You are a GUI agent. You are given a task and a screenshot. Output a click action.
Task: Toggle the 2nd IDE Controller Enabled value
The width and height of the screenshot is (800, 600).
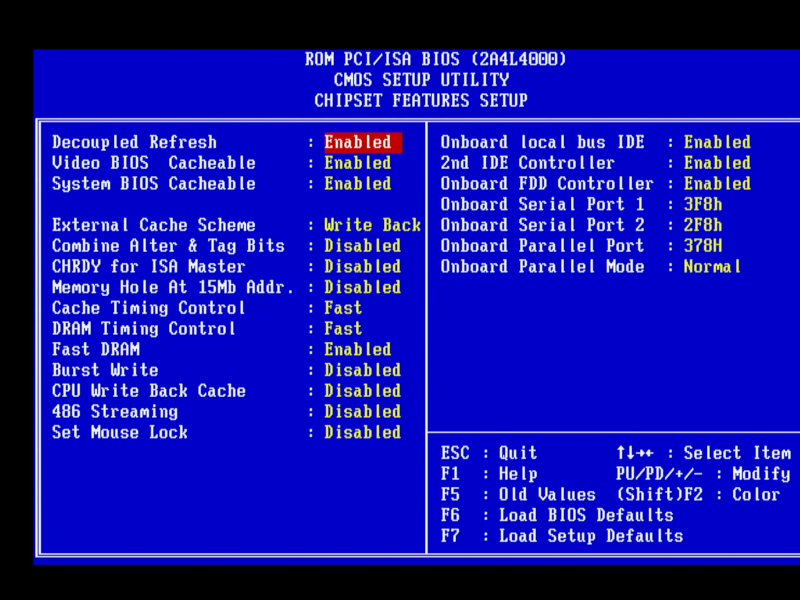coord(717,163)
